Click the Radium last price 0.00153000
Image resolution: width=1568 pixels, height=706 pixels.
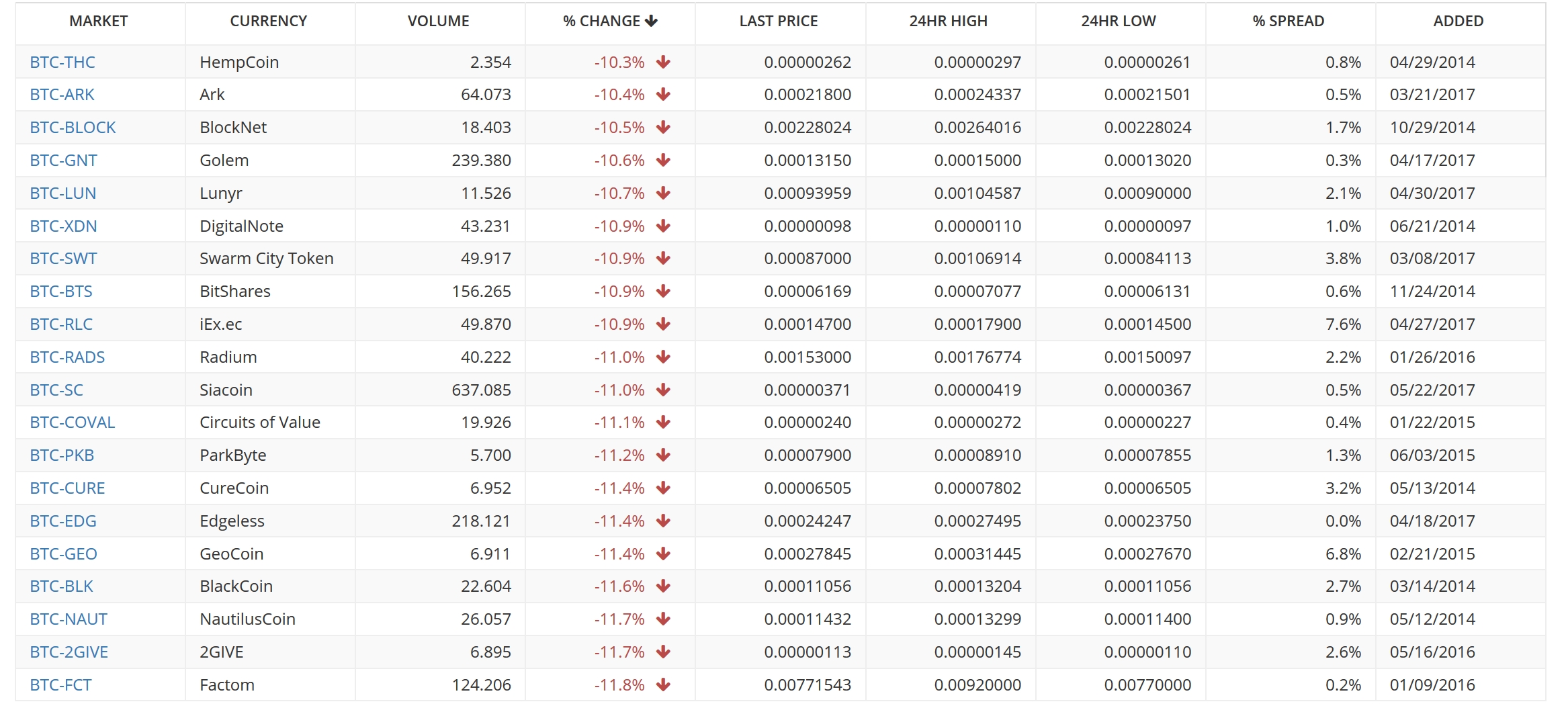[x=808, y=357]
